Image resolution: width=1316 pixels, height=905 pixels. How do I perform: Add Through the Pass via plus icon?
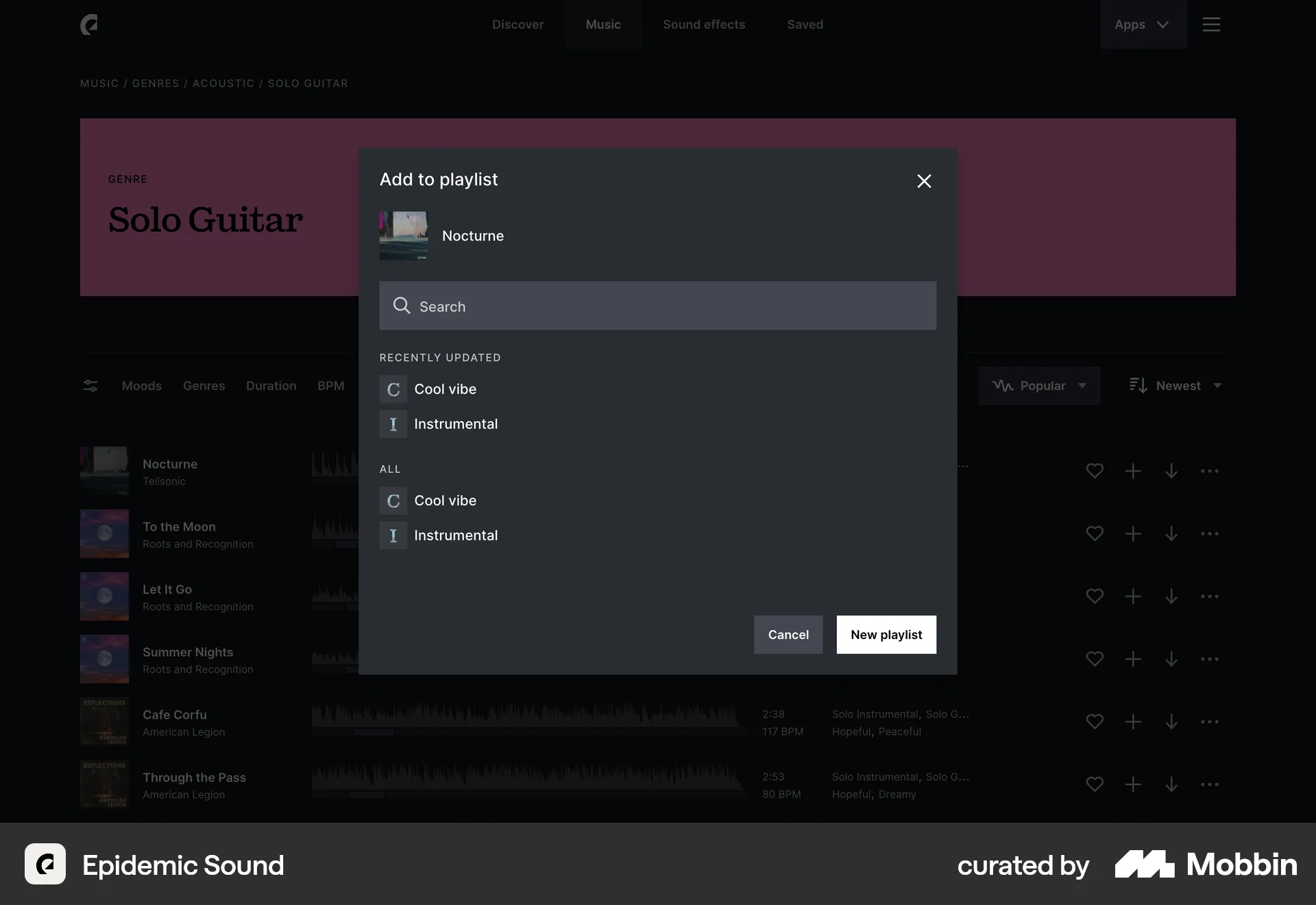point(1133,784)
